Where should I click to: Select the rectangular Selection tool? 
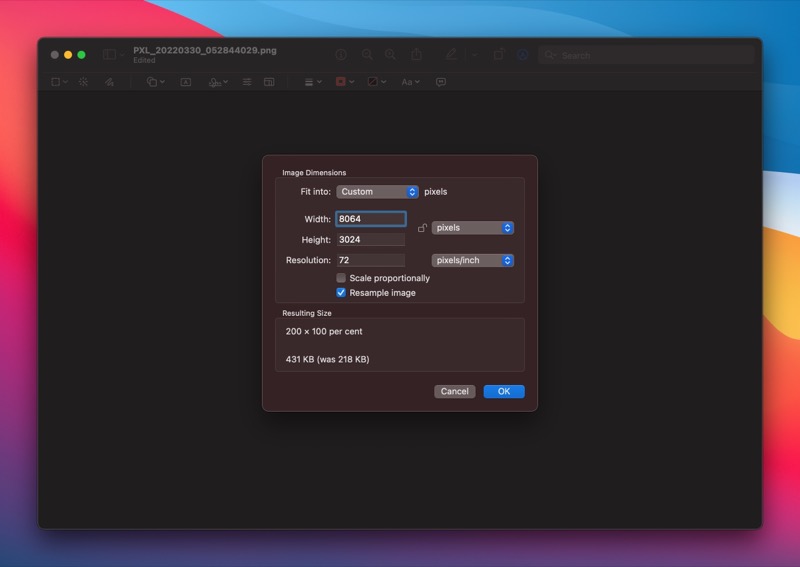pyautogui.click(x=56, y=82)
